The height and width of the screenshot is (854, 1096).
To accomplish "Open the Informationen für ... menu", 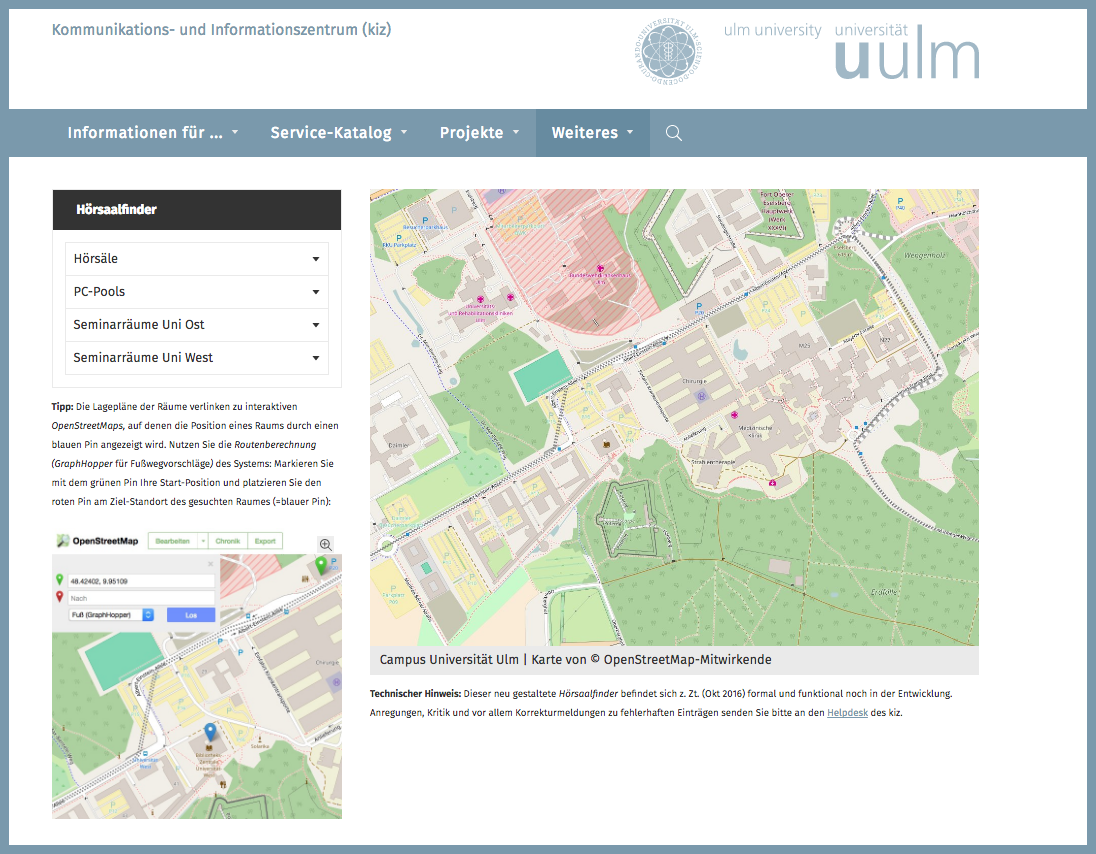I will [x=152, y=133].
